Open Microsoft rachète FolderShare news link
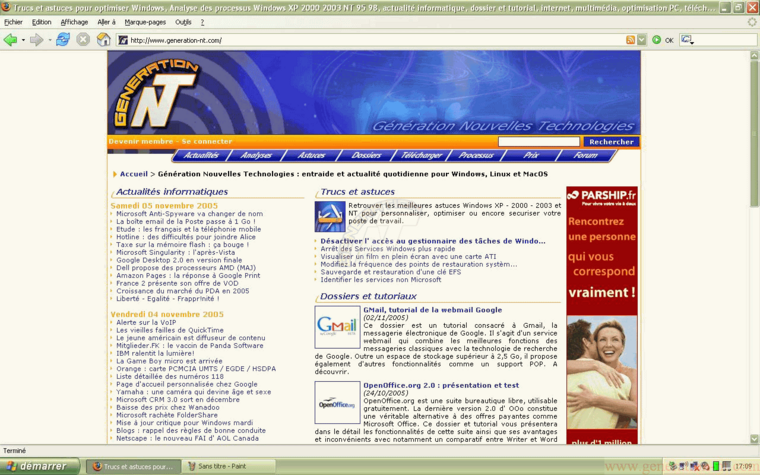Screen dimensions: 760x475 click(167, 415)
